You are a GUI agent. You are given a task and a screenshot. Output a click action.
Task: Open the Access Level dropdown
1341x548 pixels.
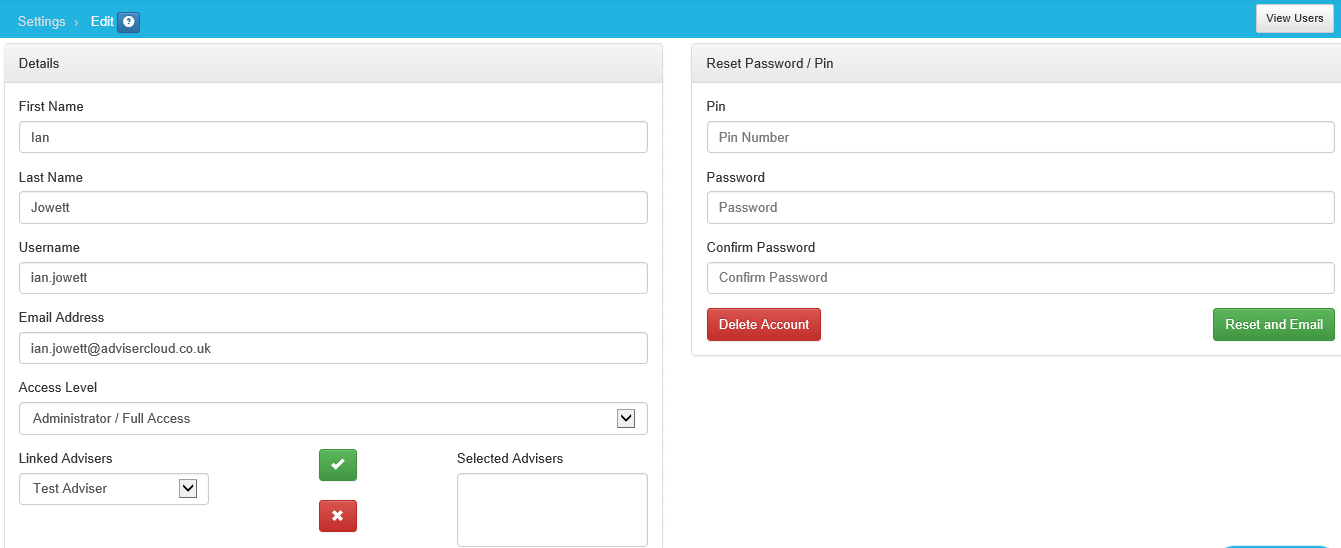click(333, 419)
